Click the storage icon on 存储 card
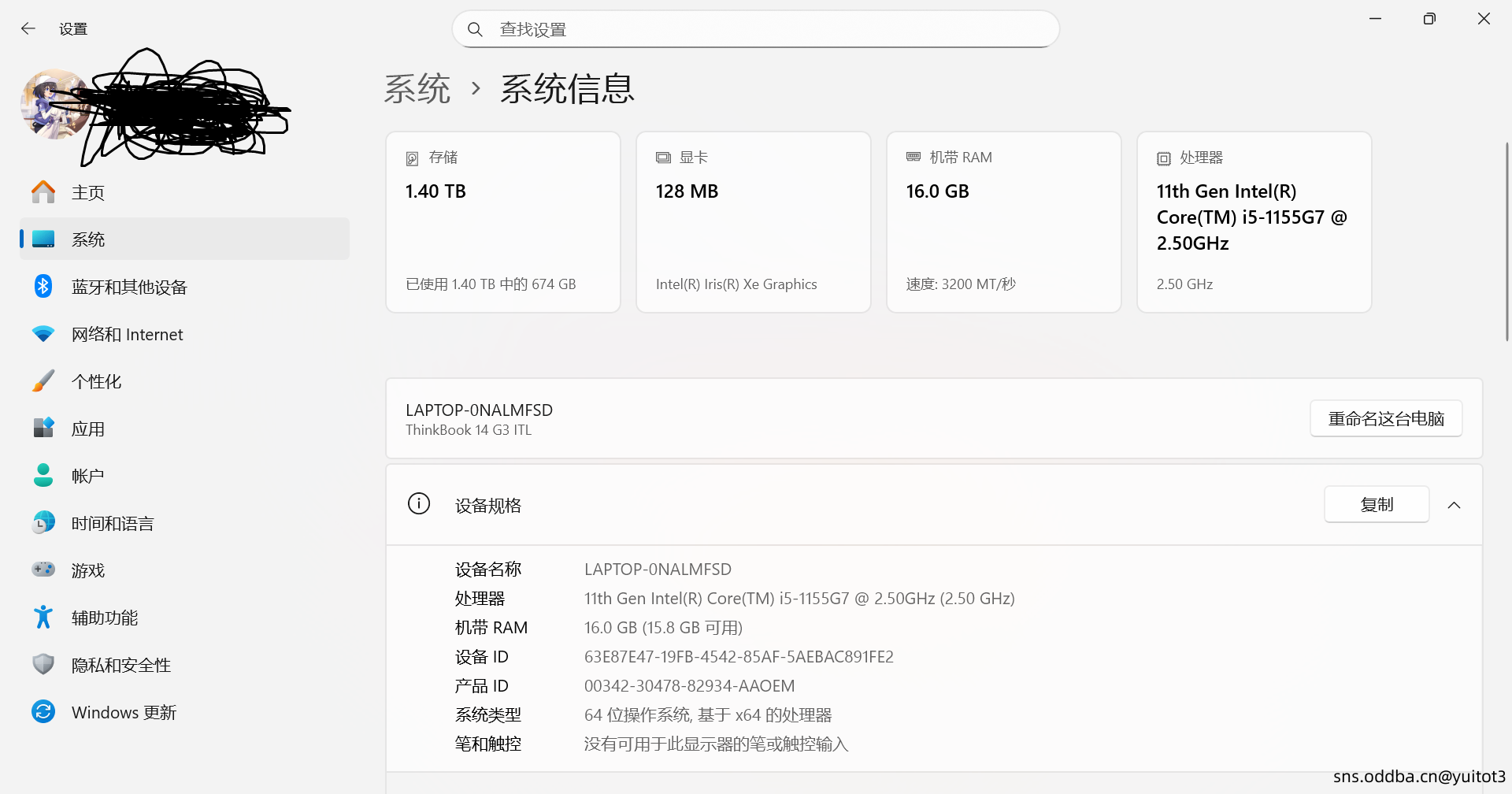 [412, 158]
